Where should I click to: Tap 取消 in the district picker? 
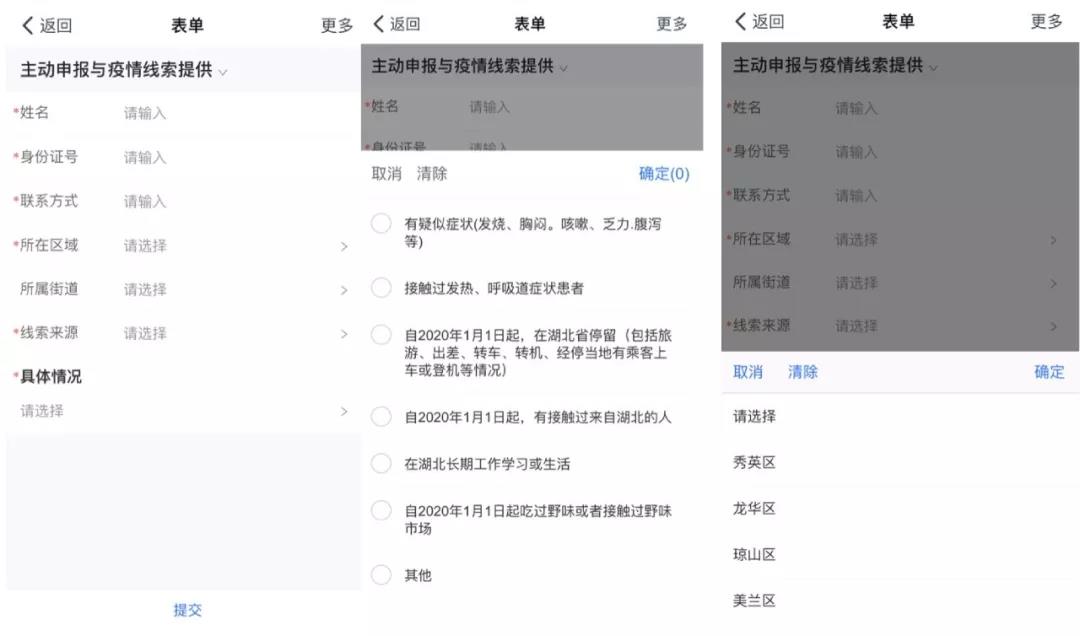click(748, 372)
